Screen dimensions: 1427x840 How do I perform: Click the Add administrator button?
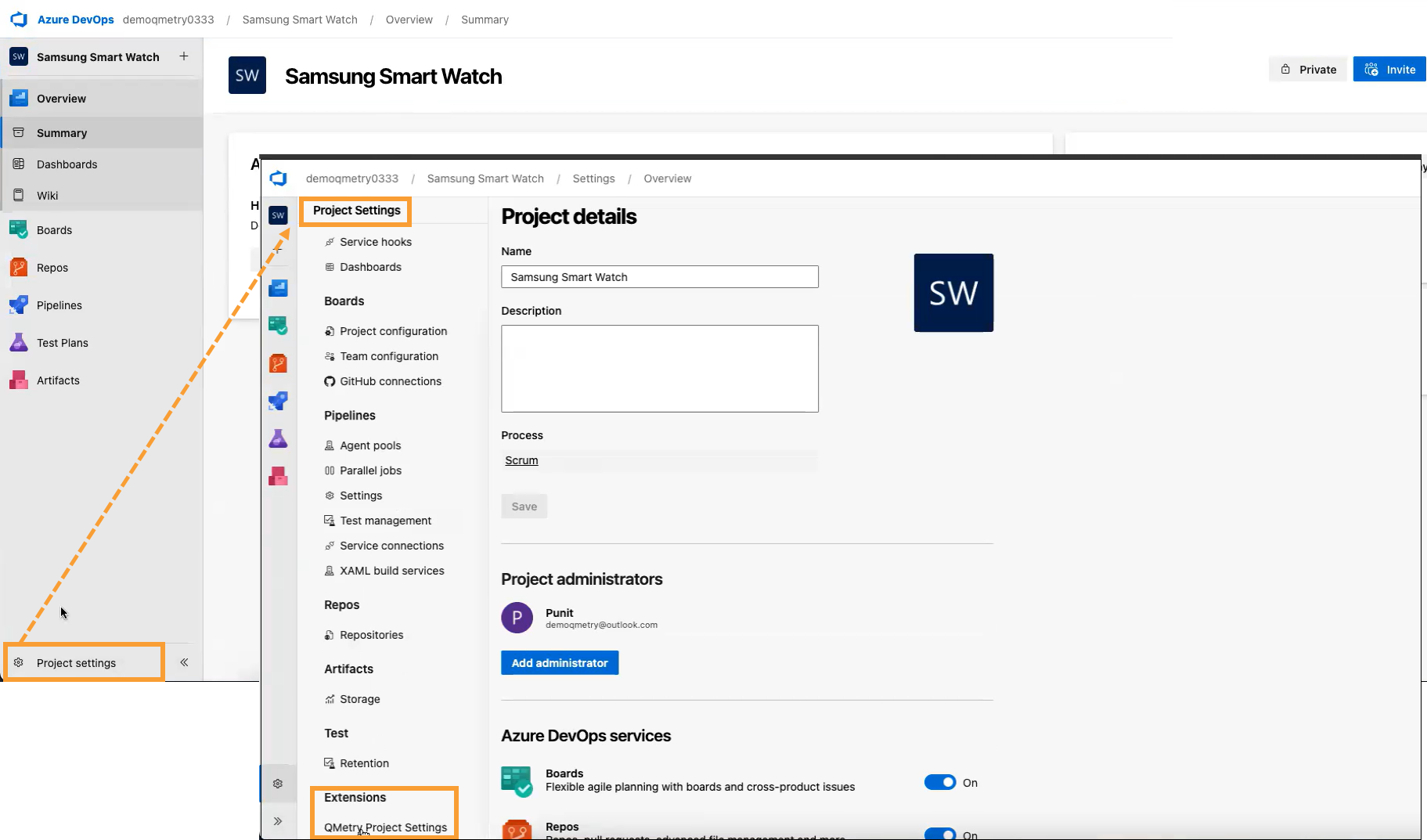559,662
